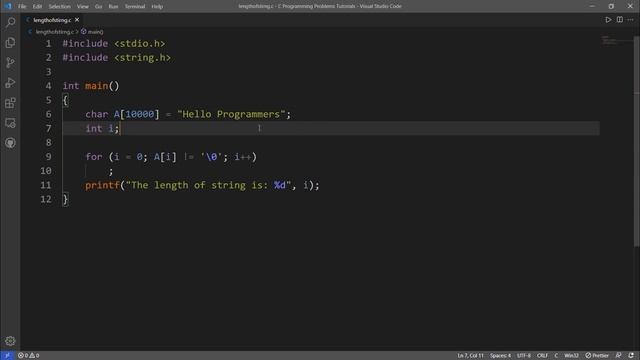Change Spaces: 4 indentation setting
The height and width of the screenshot is (360, 640).
tap(500, 356)
